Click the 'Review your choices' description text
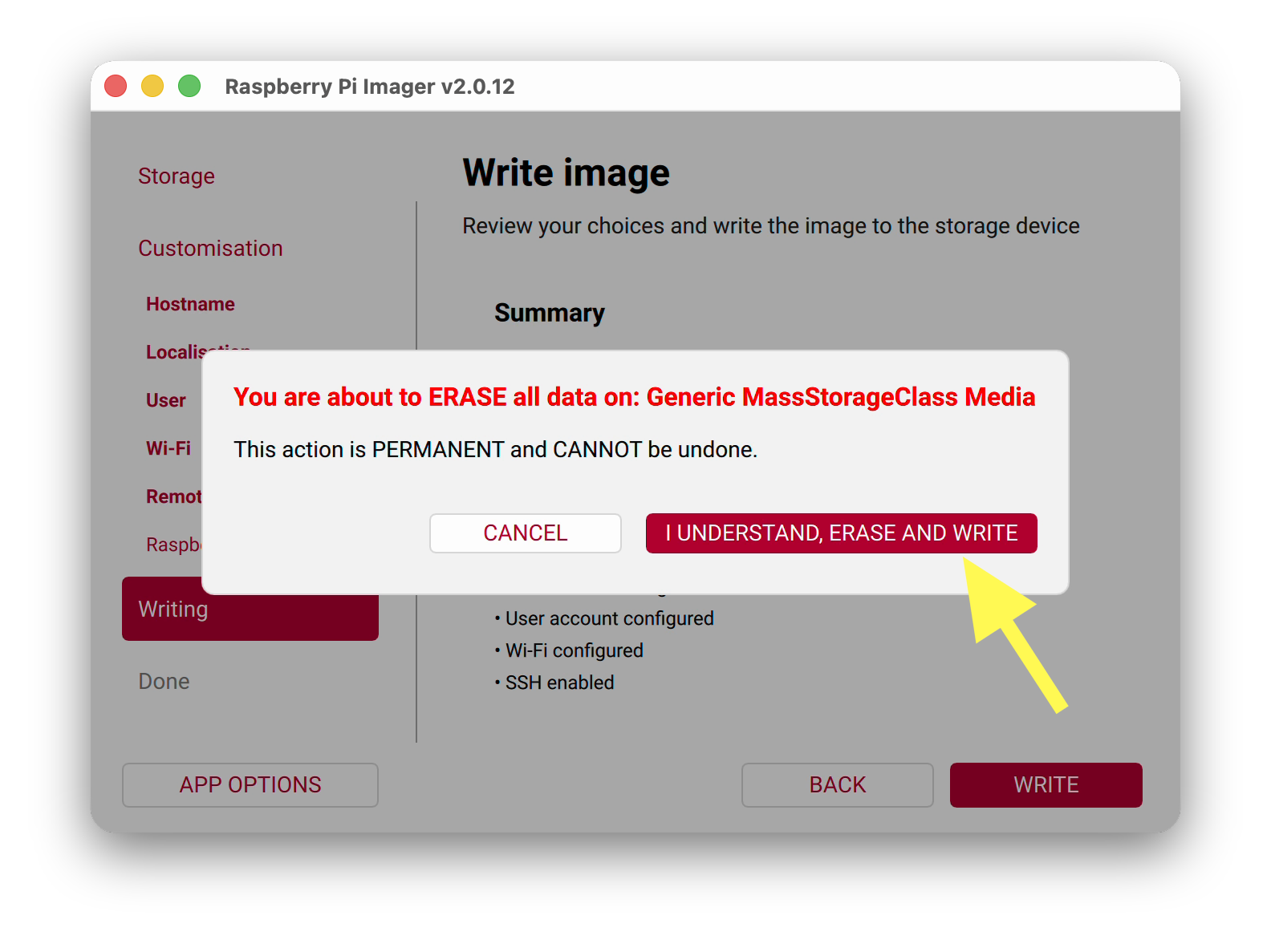The image size is (1271, 952). point(771,226)
